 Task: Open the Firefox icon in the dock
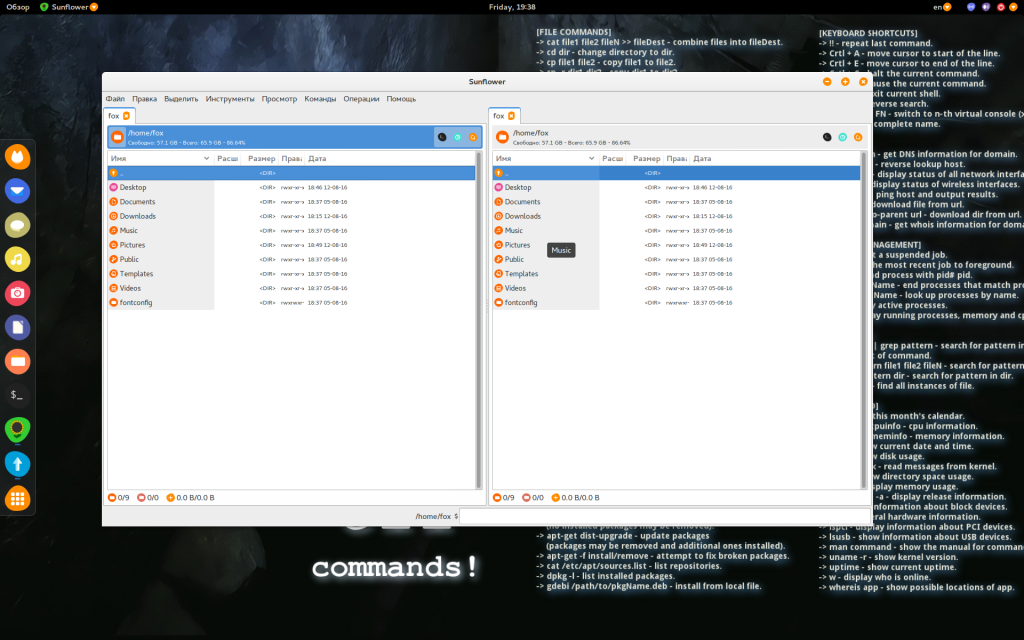18,157
